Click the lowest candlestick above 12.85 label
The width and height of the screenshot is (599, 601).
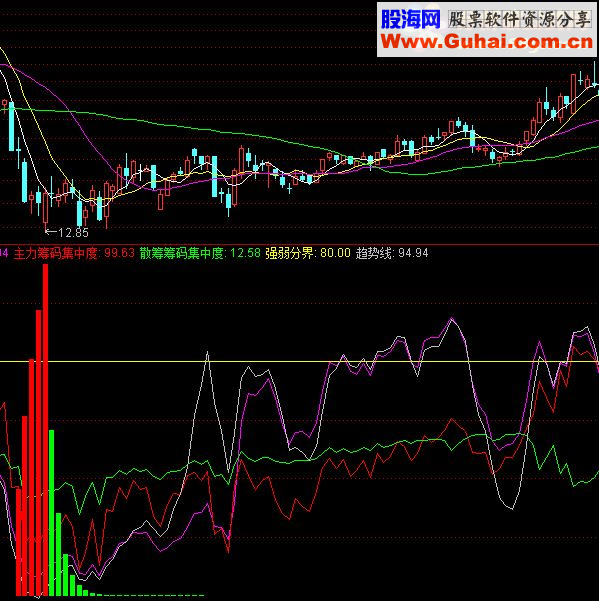click(46, 209)
